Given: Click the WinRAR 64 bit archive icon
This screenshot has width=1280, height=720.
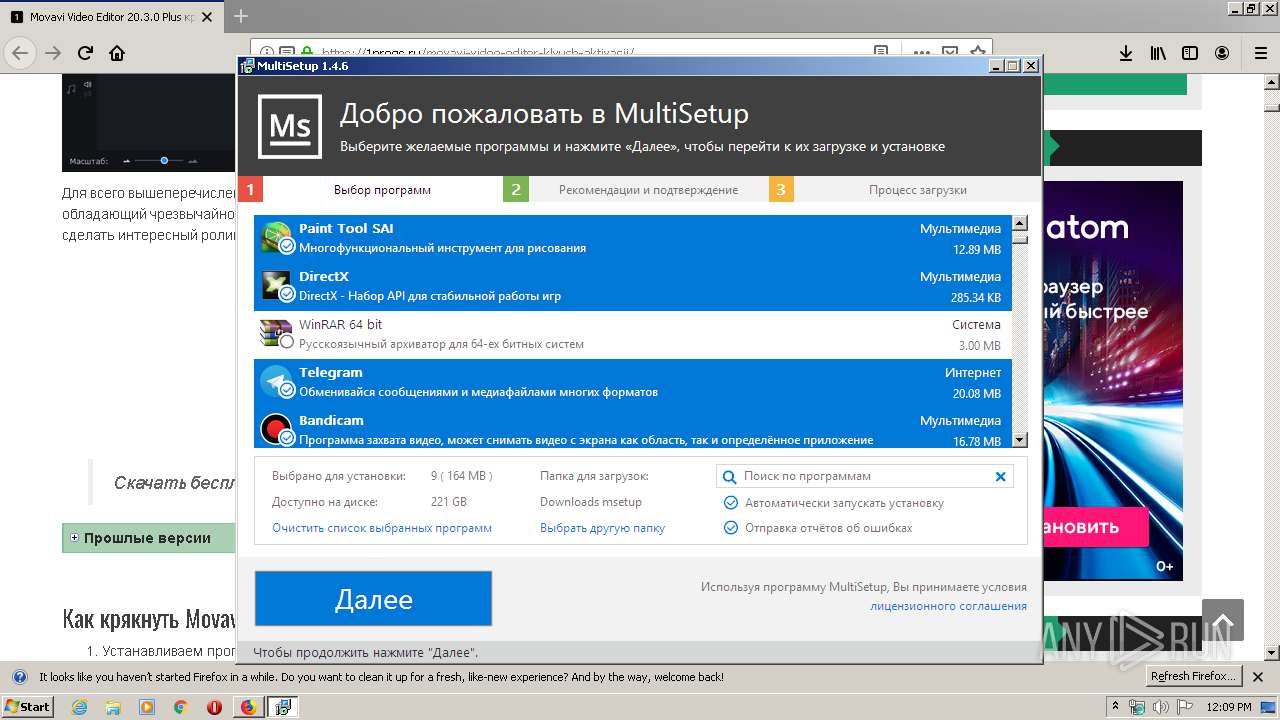Looking at the screenshot, I should (x=276, y=334).
